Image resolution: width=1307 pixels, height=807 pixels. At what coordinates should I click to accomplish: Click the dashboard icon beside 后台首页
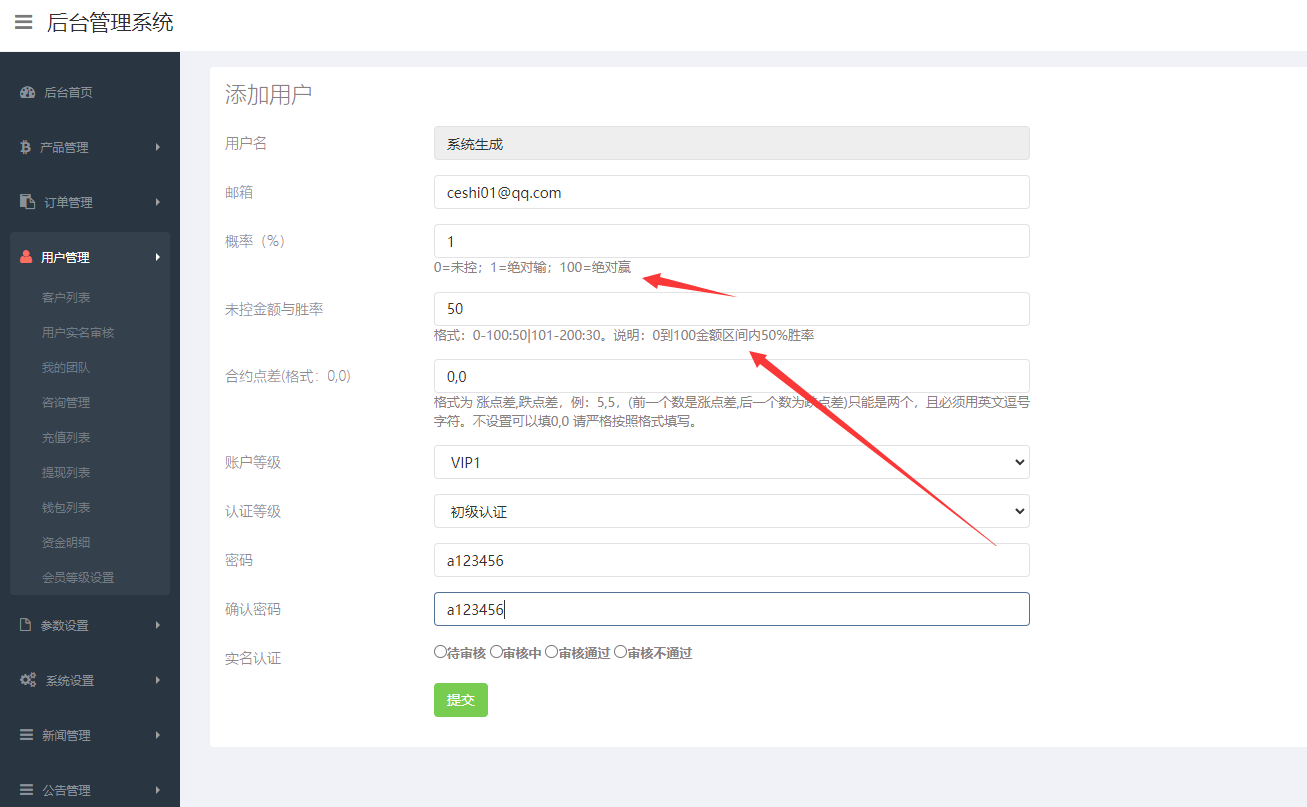pyautogui.click(x=27, y=92)
